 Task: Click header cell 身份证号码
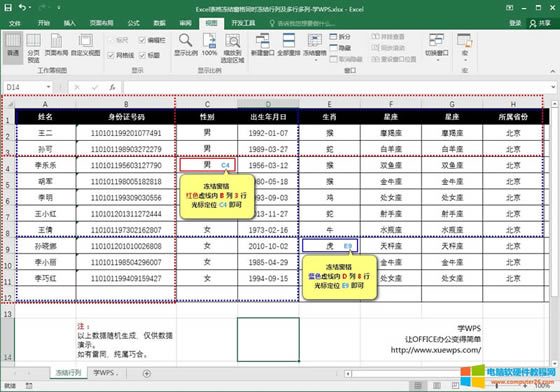126,117
